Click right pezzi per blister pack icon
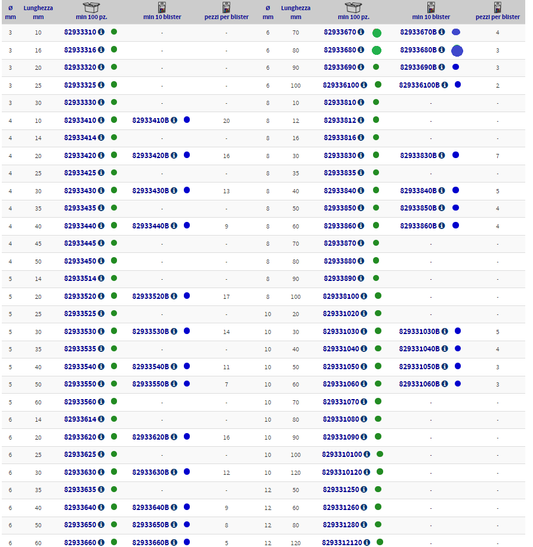This screenshot has height=547, width=533. 497,7
